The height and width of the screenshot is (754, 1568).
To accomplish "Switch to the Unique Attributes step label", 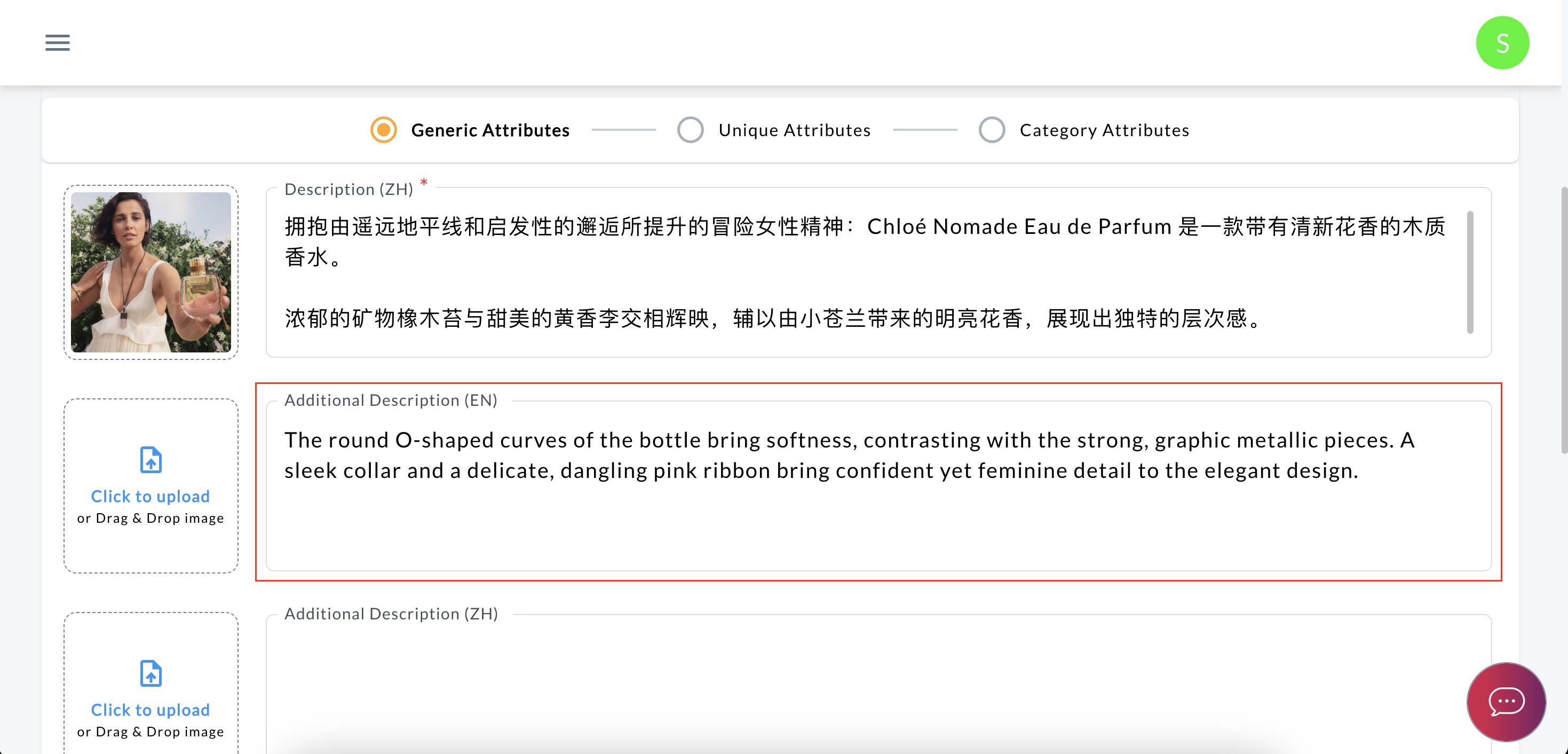I will 794,130.
